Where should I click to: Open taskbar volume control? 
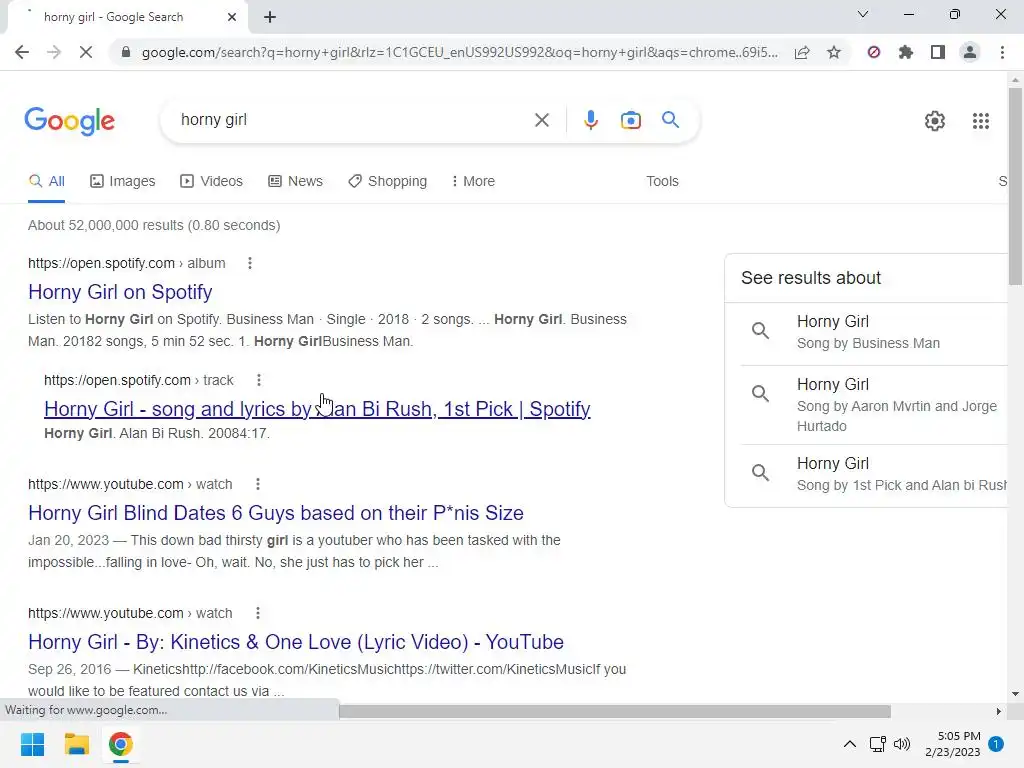pyautogui.click(x=902, y=744)
